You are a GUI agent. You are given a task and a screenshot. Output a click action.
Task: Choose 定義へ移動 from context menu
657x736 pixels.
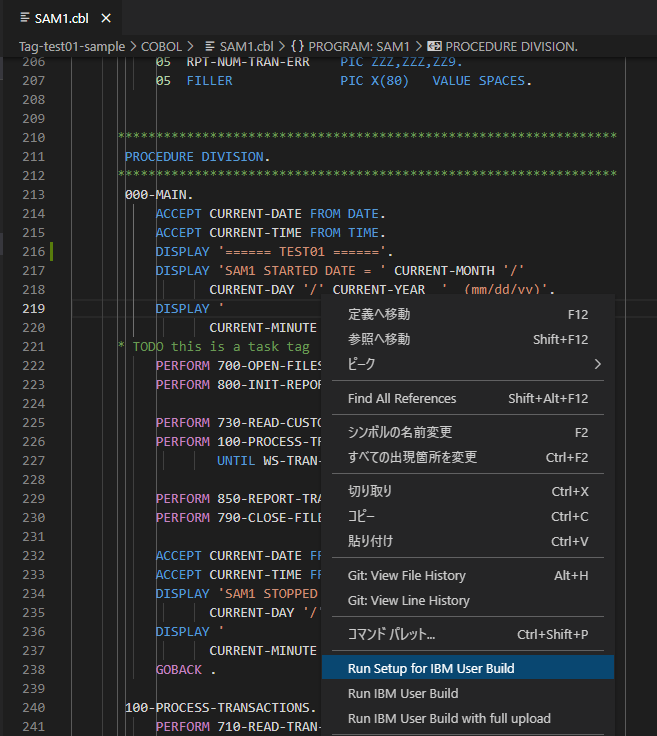468,314
